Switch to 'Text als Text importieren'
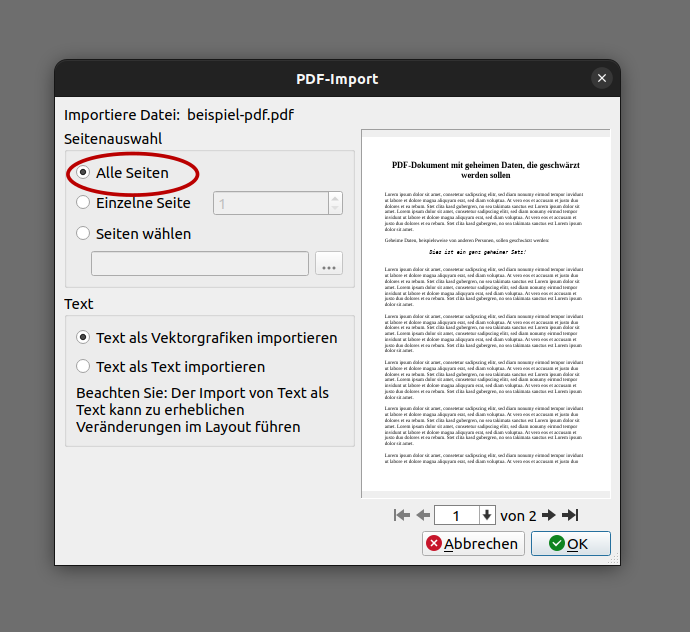The width and height of the screenshot is (690, 632). pyautogui.click(x=83, y=367)
